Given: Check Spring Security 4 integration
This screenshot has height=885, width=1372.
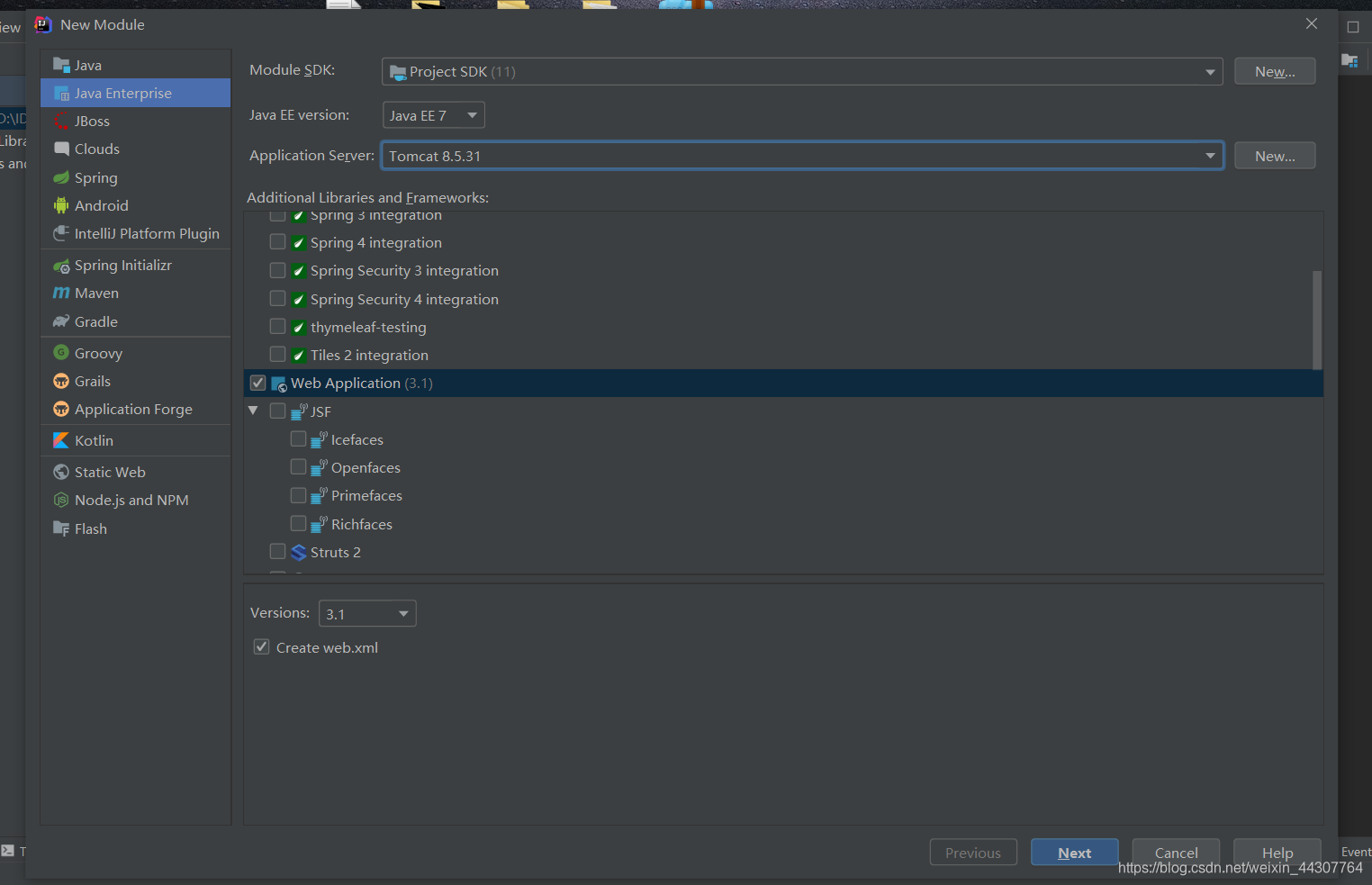Looking at the screenshot, I should pyautogui.click(x=278, y=298).
